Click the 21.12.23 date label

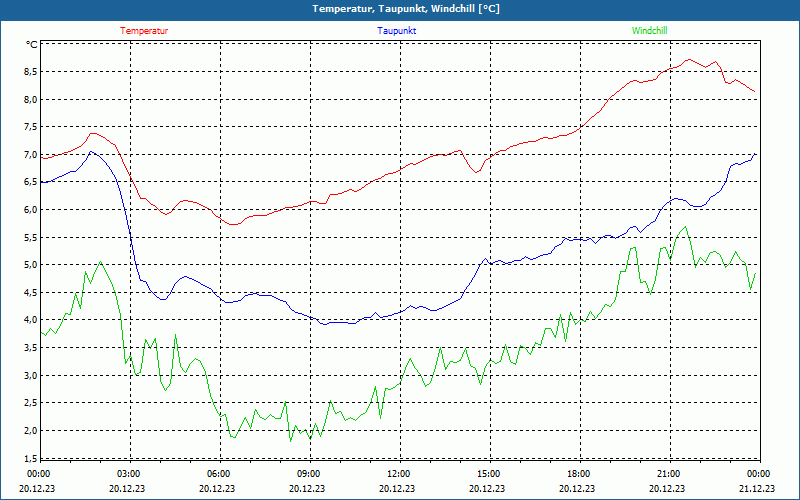[x=757, y=489]
